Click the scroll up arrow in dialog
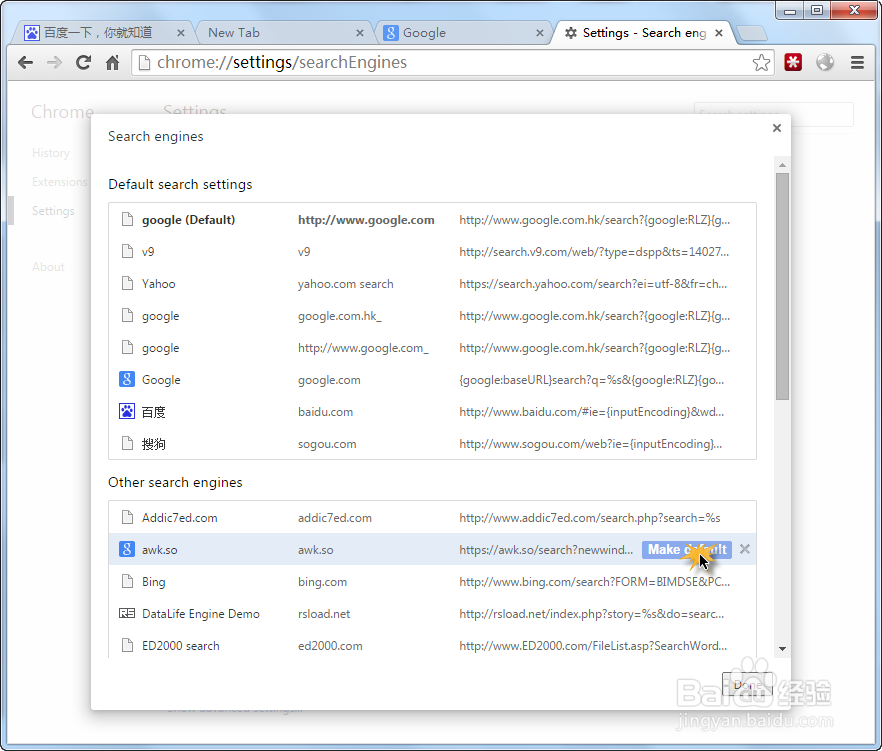The width and height of the screenshot is (882, 751). click(782, 165)
